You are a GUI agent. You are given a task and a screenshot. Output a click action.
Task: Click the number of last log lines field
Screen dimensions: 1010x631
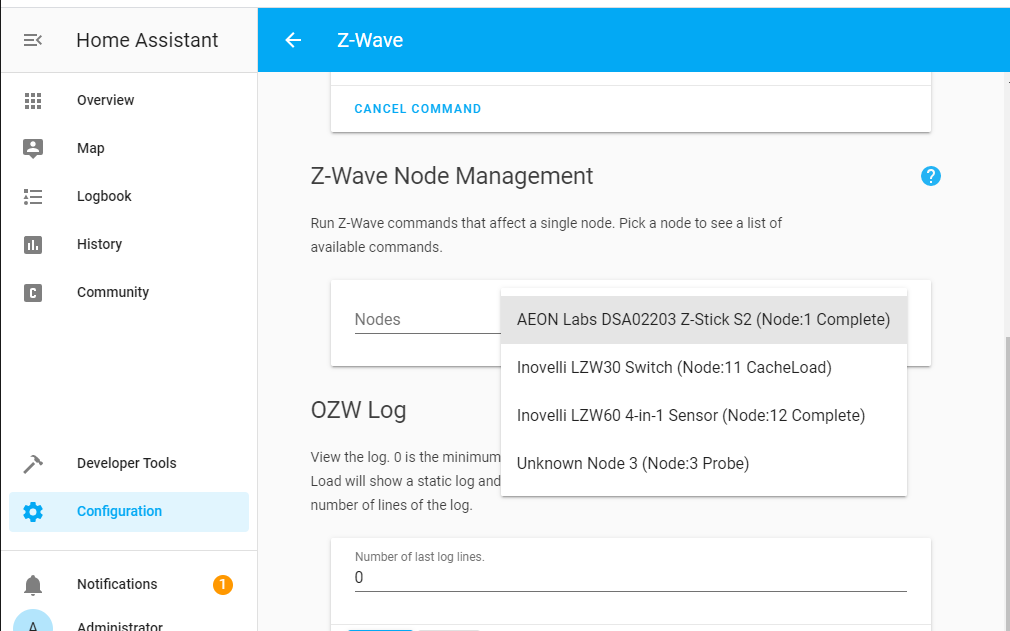(631, 578)
